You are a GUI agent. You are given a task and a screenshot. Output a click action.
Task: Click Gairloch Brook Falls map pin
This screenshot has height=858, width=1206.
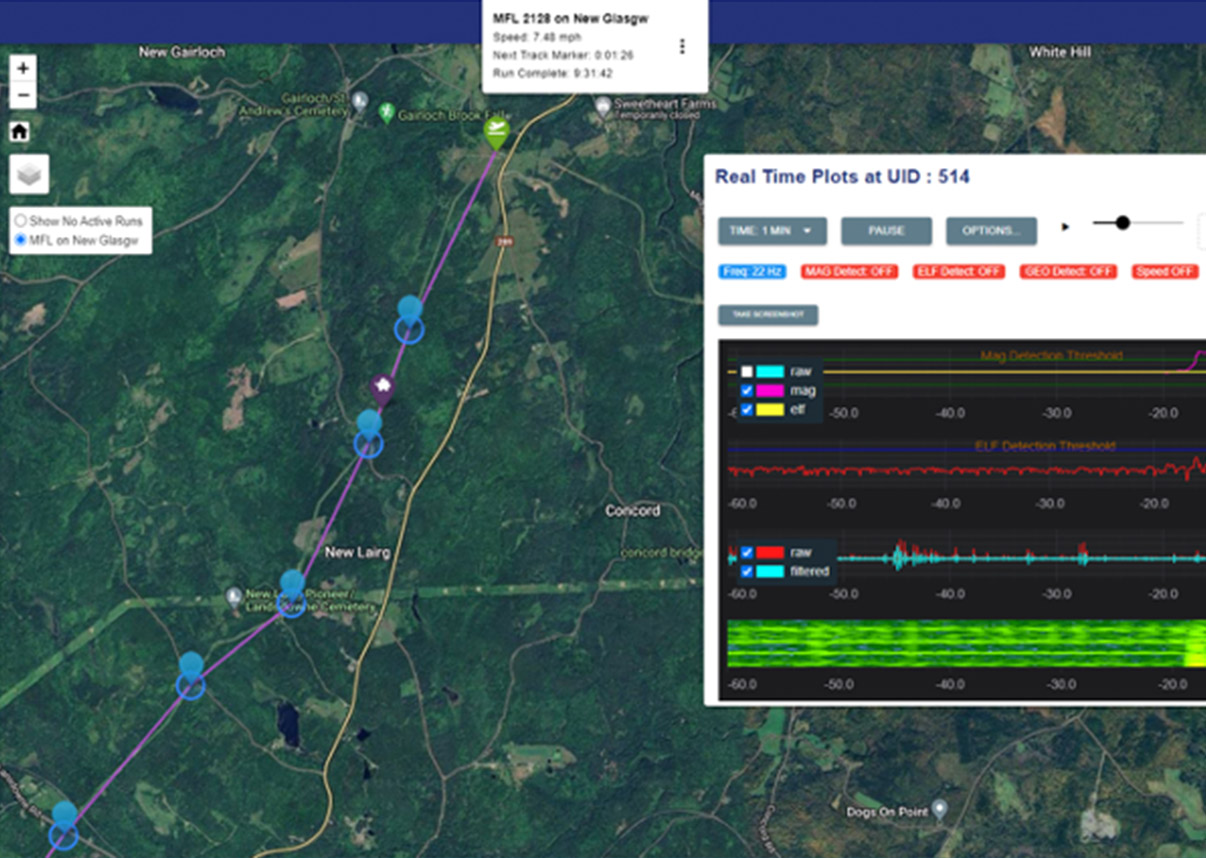coord(386,113)
